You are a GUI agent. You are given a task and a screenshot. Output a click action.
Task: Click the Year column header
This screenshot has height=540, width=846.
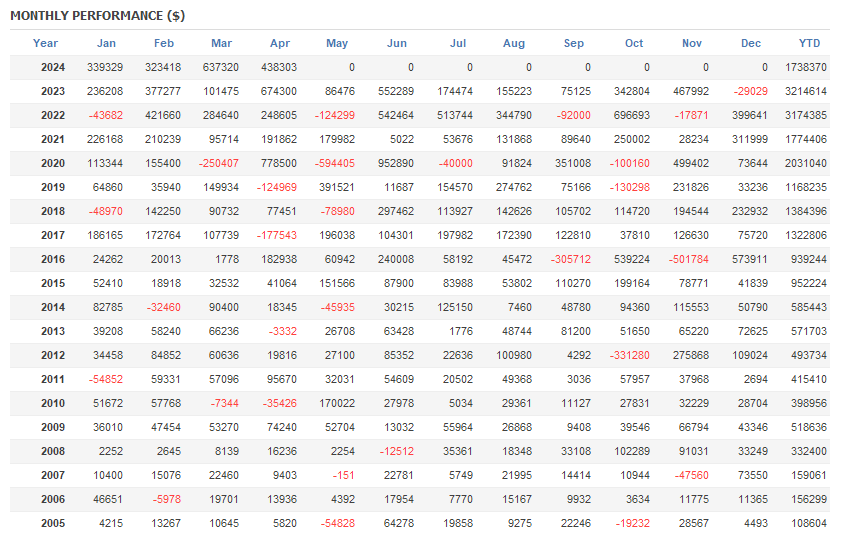tap(45, 43)
